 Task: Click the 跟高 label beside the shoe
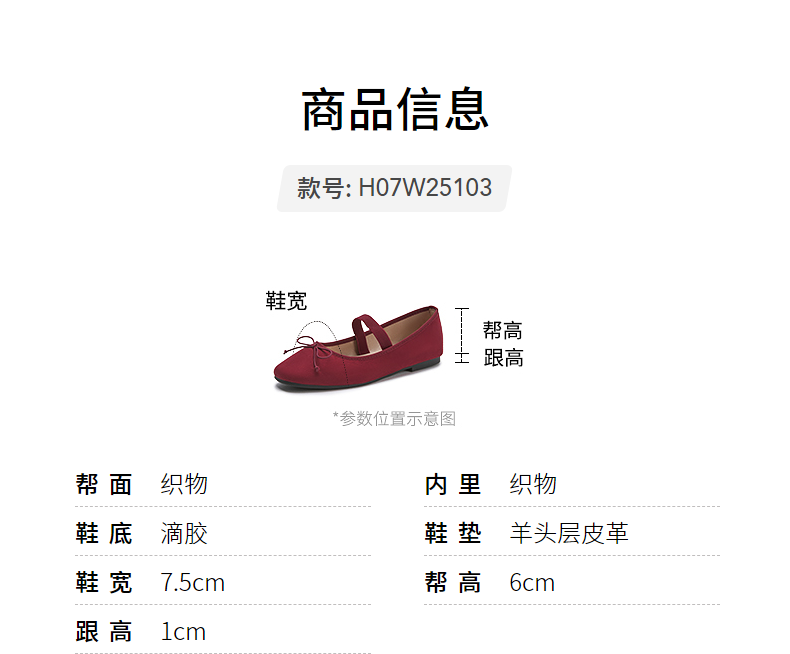(x=503, y=358)
